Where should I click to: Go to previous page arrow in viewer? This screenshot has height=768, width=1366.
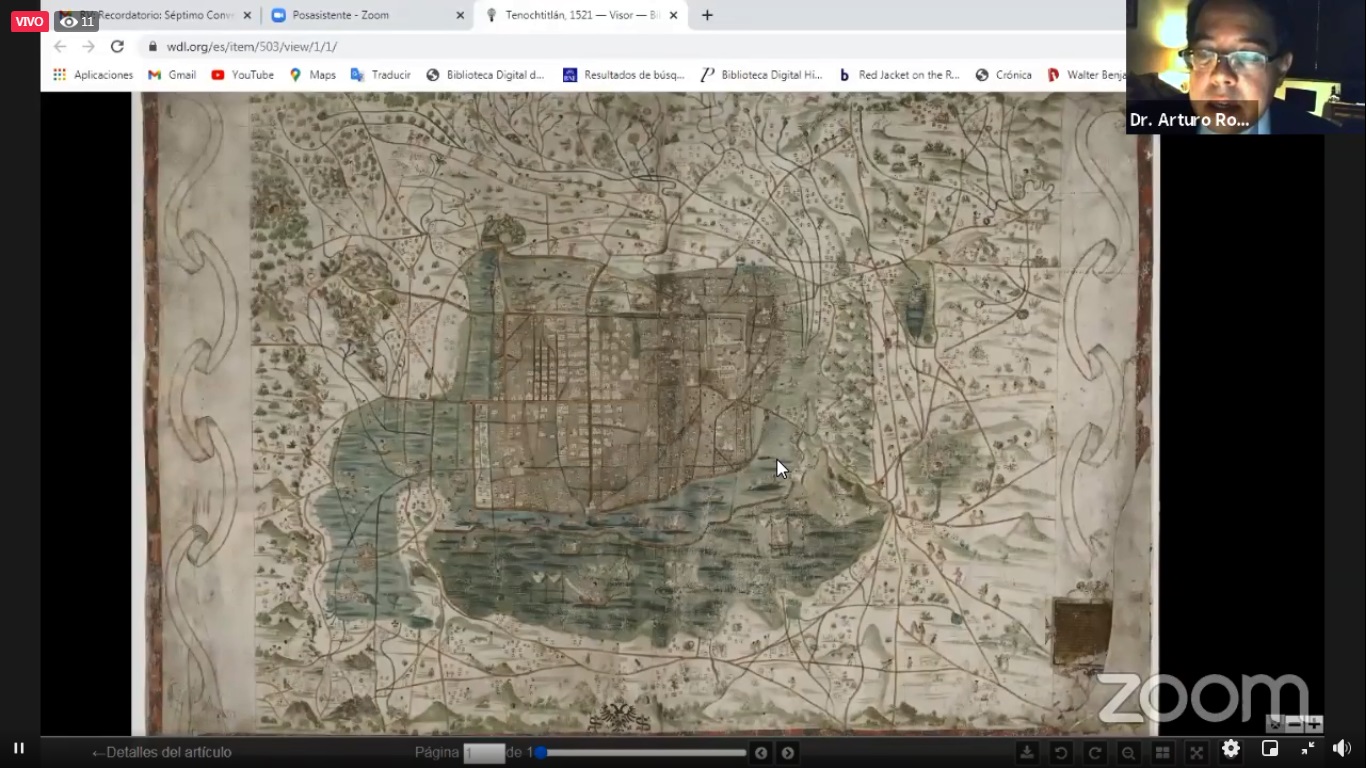tap(761, 753)
